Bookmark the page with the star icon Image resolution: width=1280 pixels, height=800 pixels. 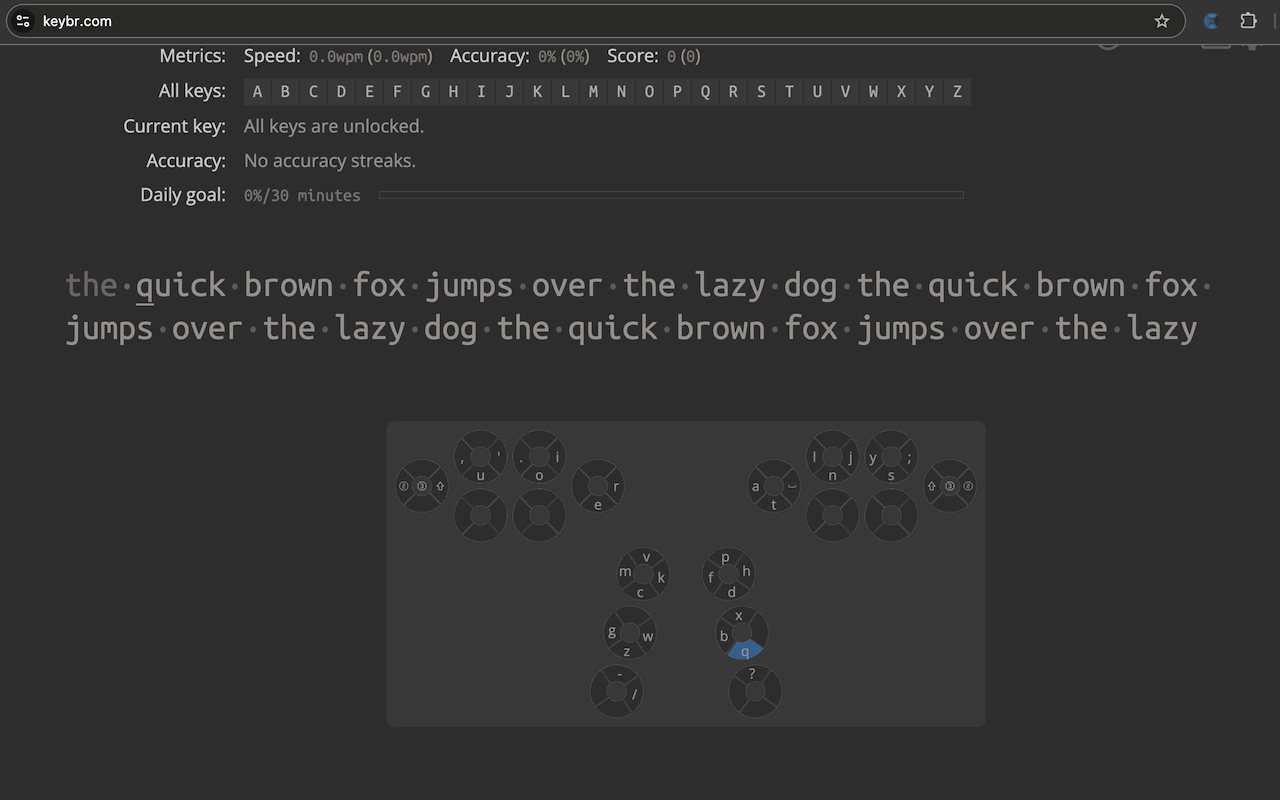tap(1161, 20)
